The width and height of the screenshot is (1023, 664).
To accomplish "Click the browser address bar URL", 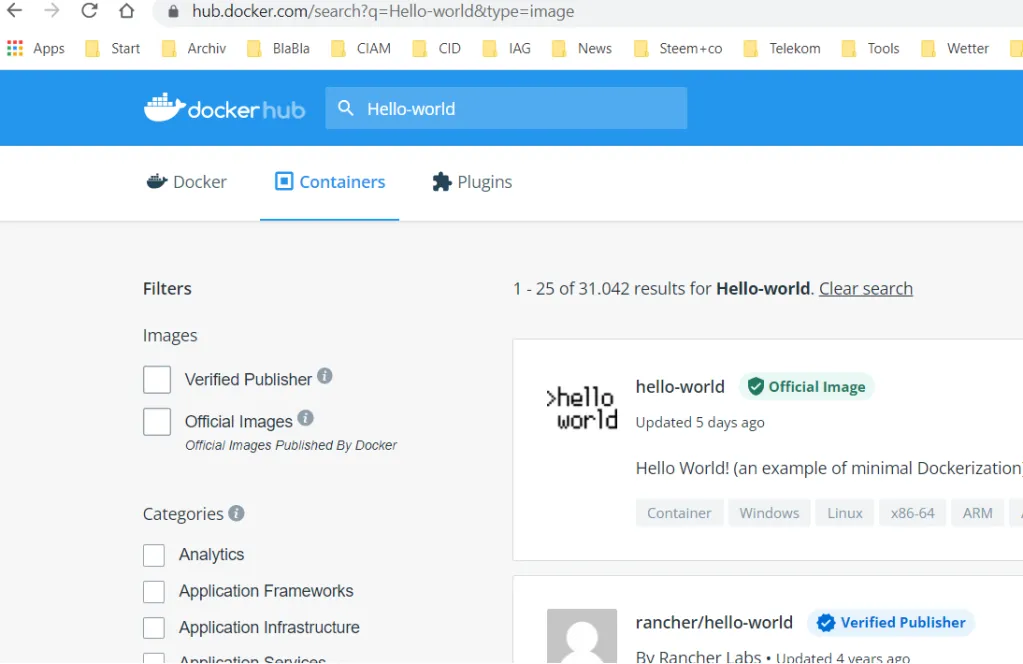I will point(383,11).
